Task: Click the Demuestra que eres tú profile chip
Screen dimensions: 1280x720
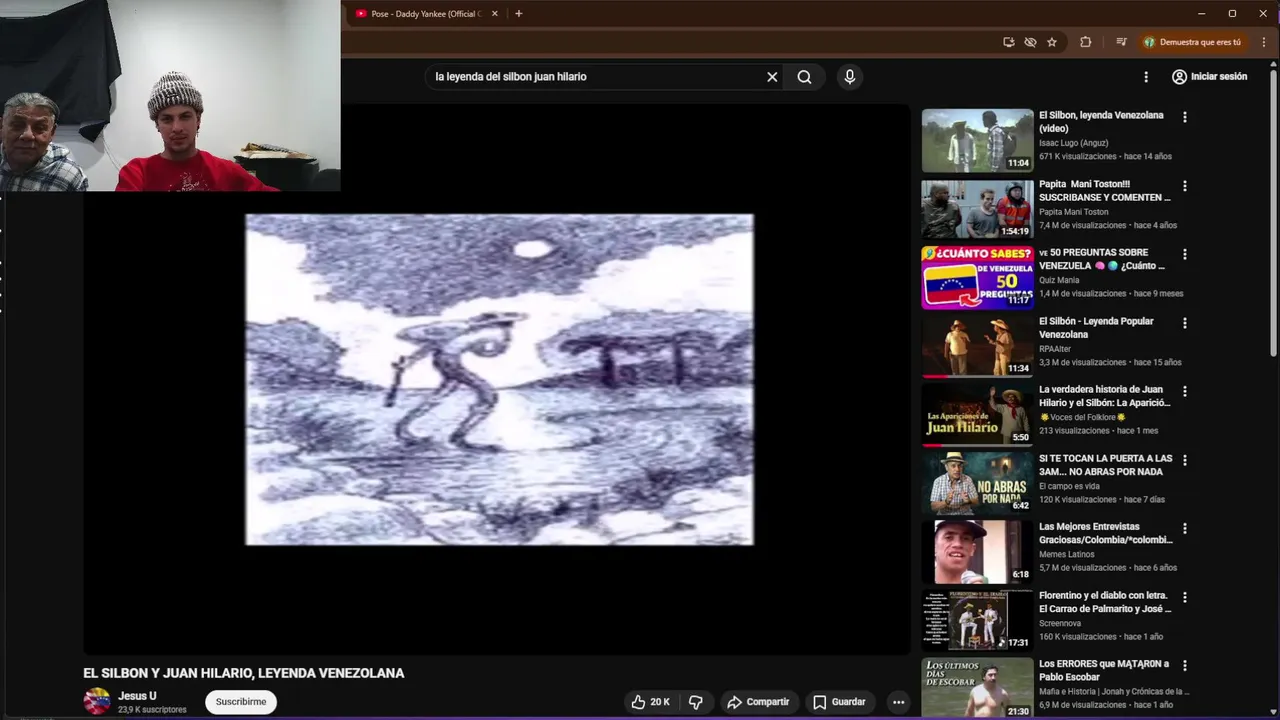Action: pyautogui.click(x=1194, y=42)
